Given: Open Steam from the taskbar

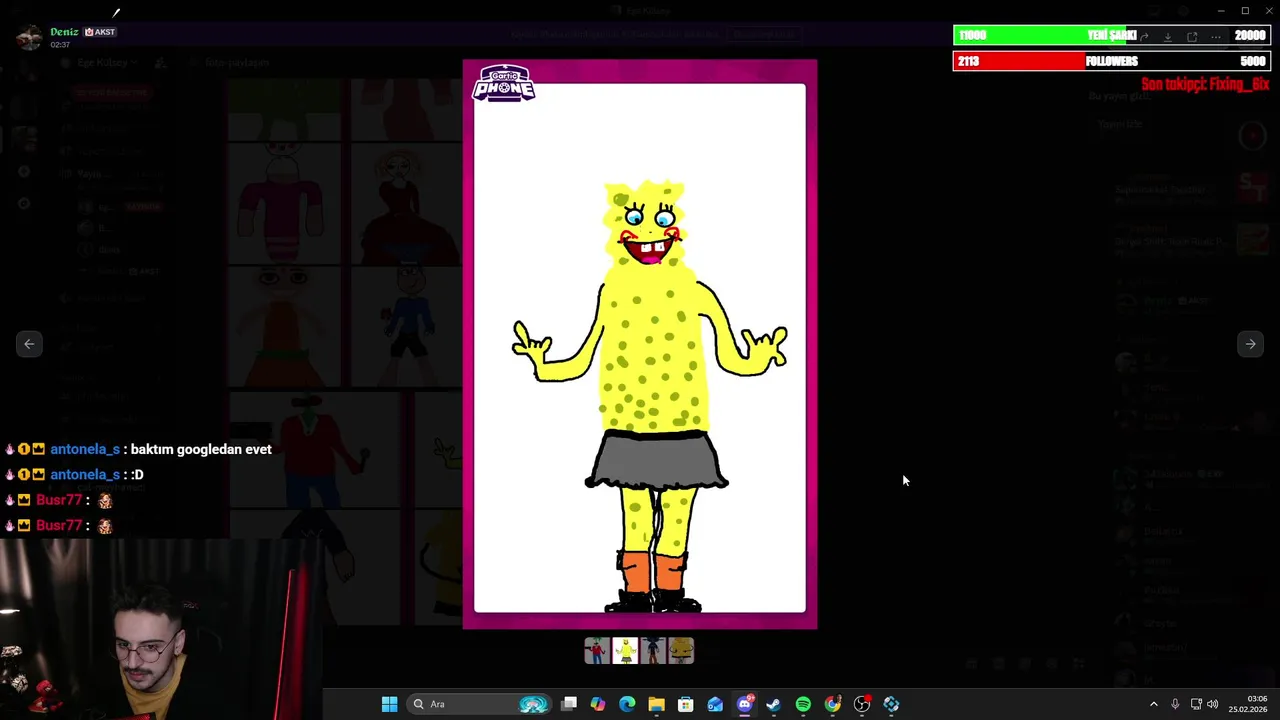Looking at the screenshot, I should coord(774,704).
